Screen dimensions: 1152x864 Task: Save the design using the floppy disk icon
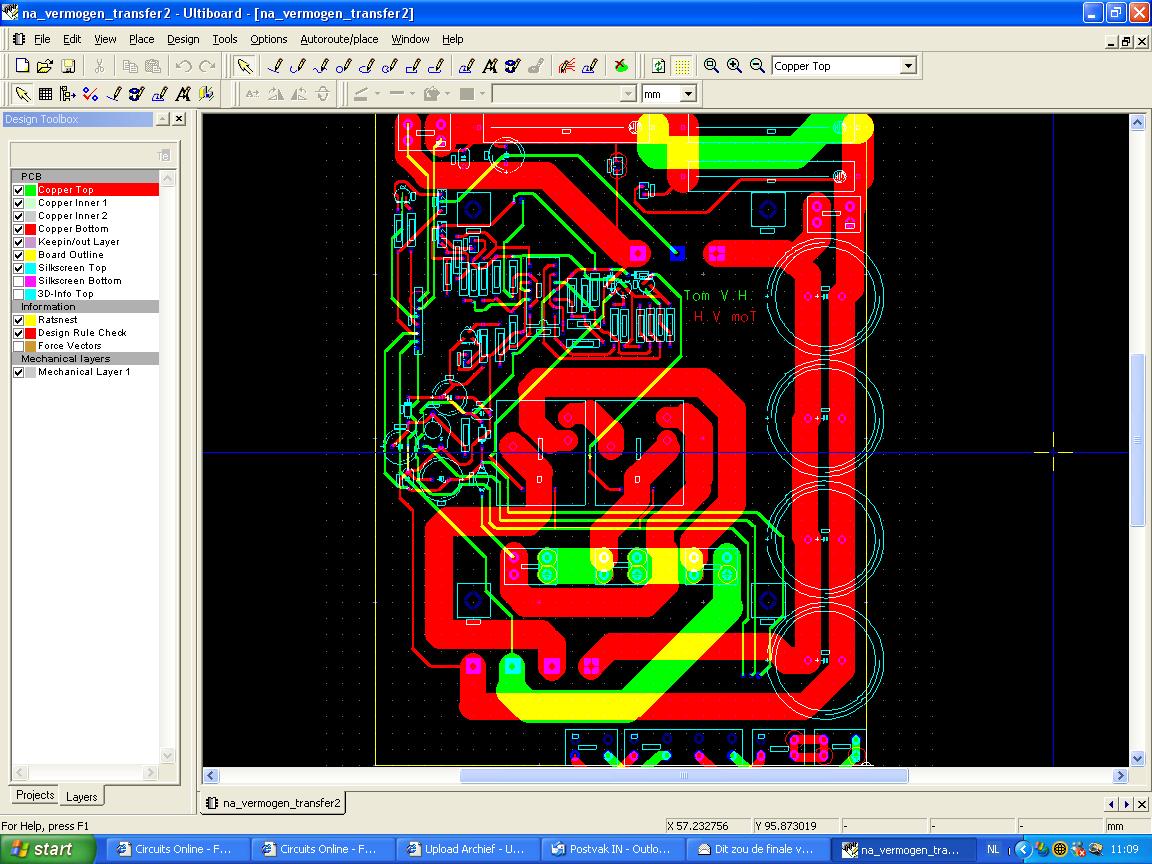coord(68,66)
